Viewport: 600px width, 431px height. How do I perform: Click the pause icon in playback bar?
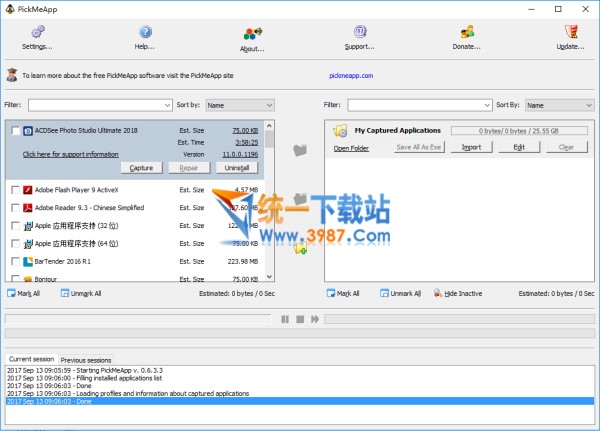[x=285, y=319]
